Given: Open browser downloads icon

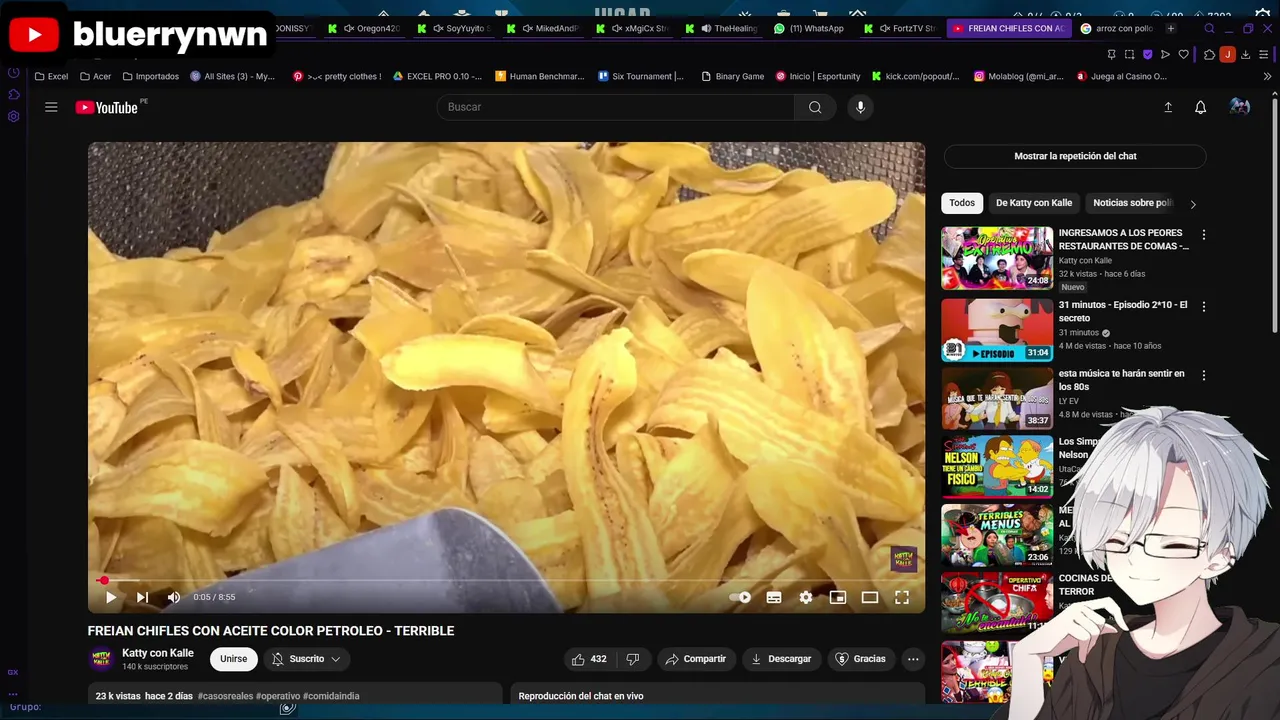Looking at the screenshot, I should [1248, 54].
